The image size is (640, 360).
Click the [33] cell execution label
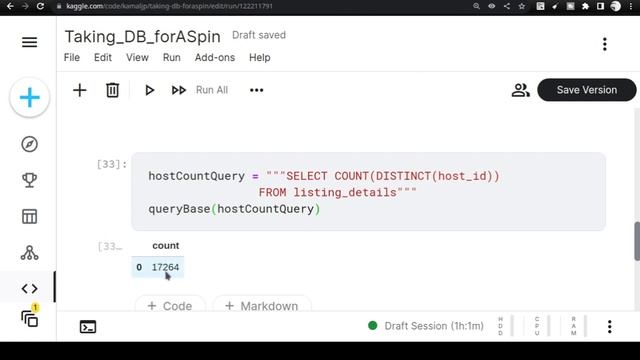[111, 164]
